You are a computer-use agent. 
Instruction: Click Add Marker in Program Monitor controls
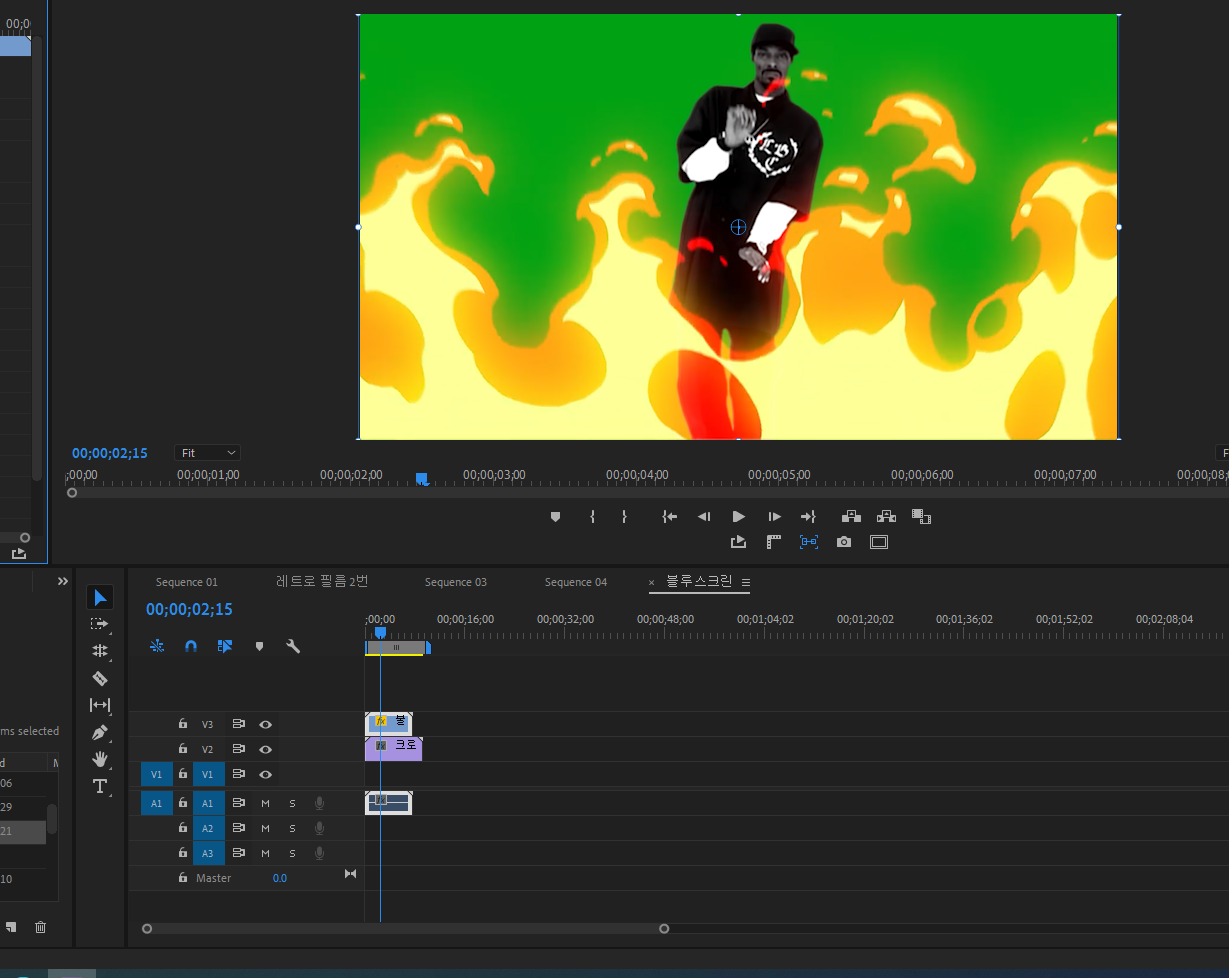pos(556,517)
